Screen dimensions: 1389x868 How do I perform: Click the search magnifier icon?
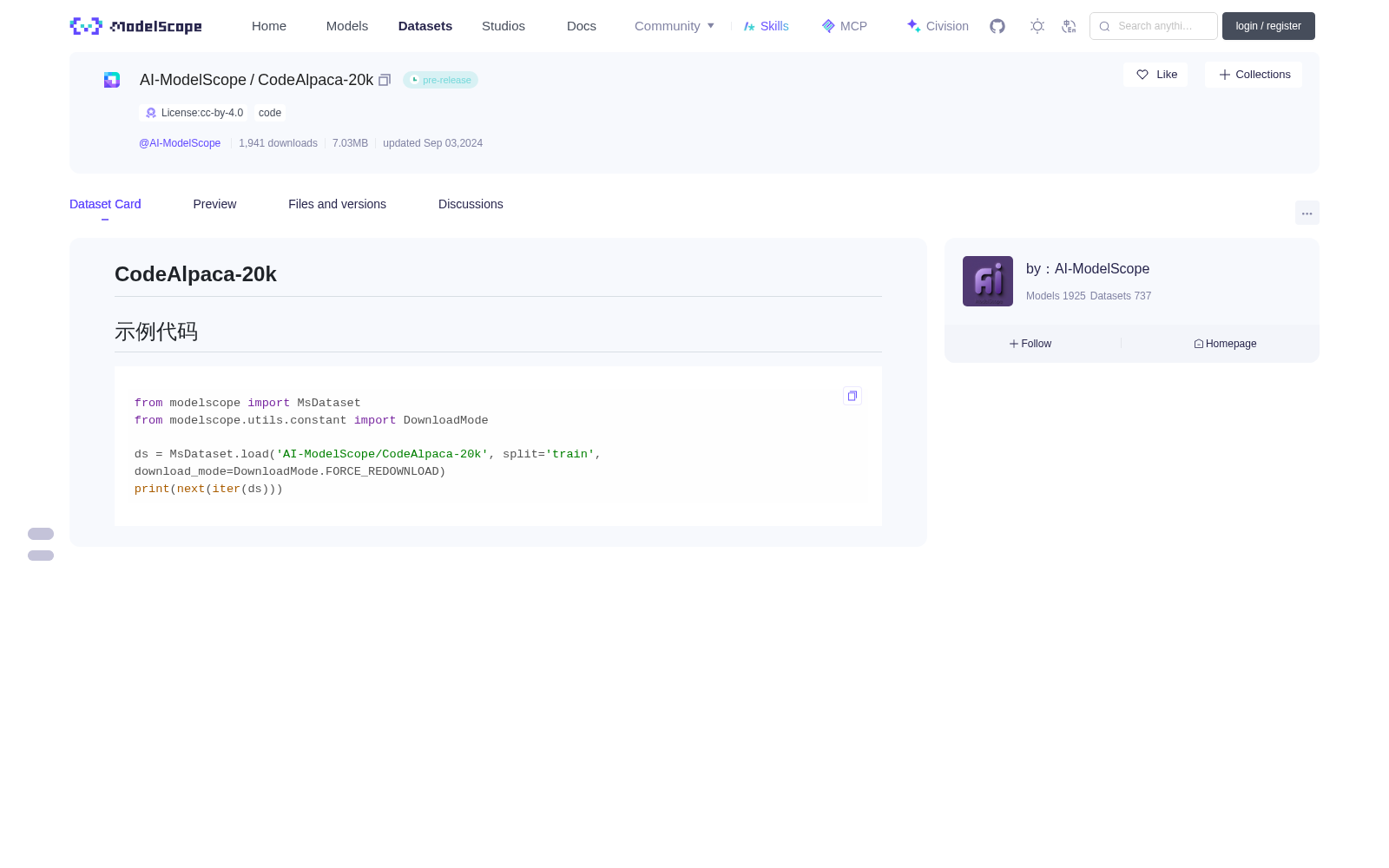[x=1104, y=26]
